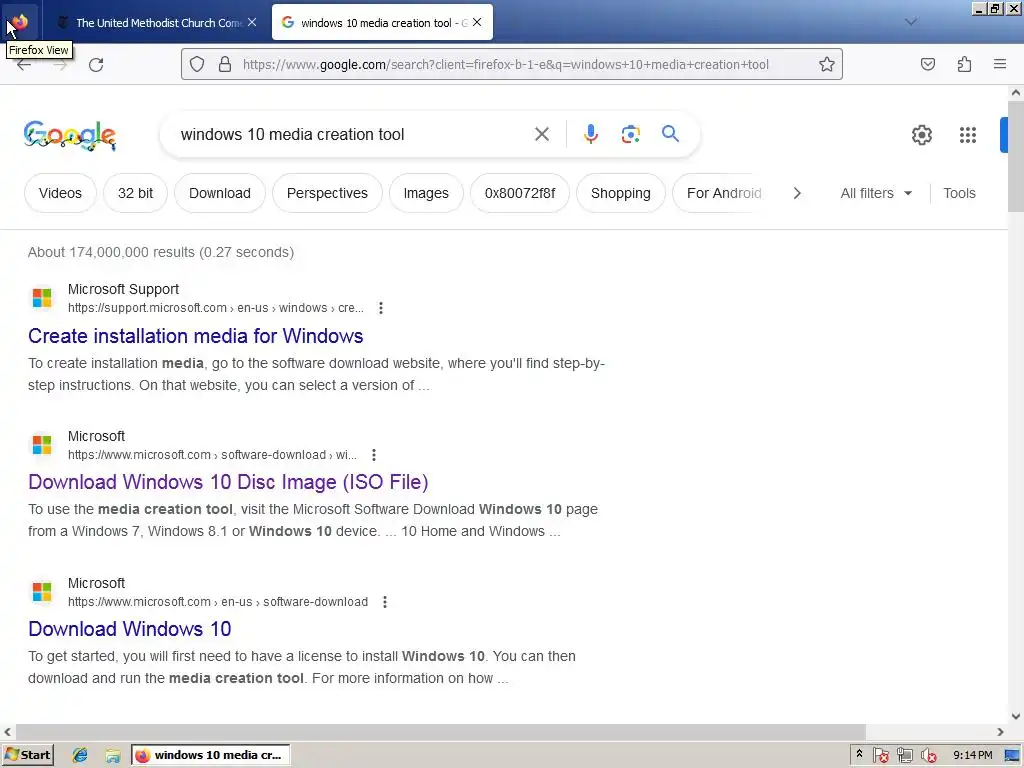The image size is (1024, 768).
Task: Open Firefox View button
Action: 20,22
